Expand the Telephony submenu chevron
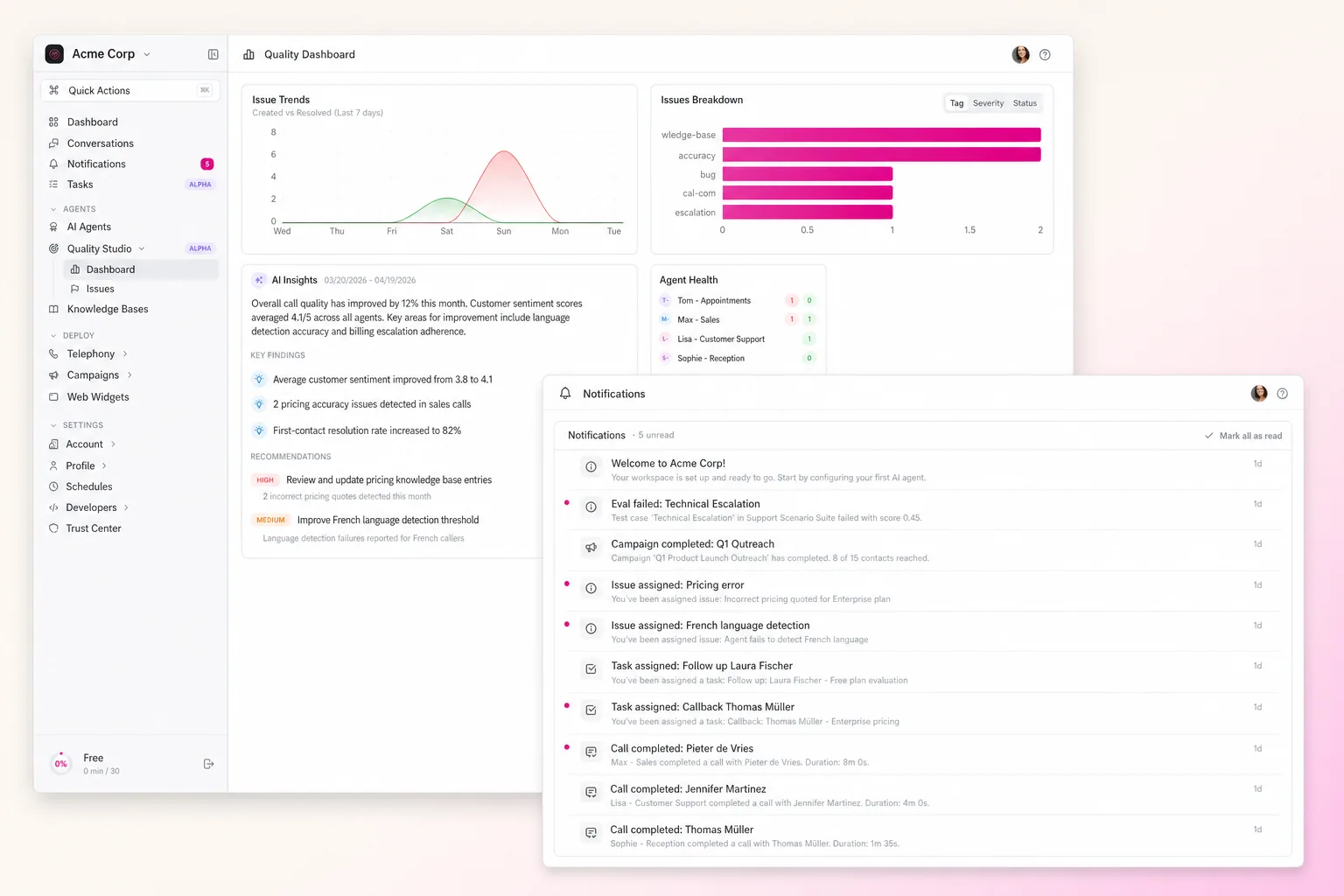The height and width of the screenshot is (896, 1344). pyautogui.click(x=125, y=353)
